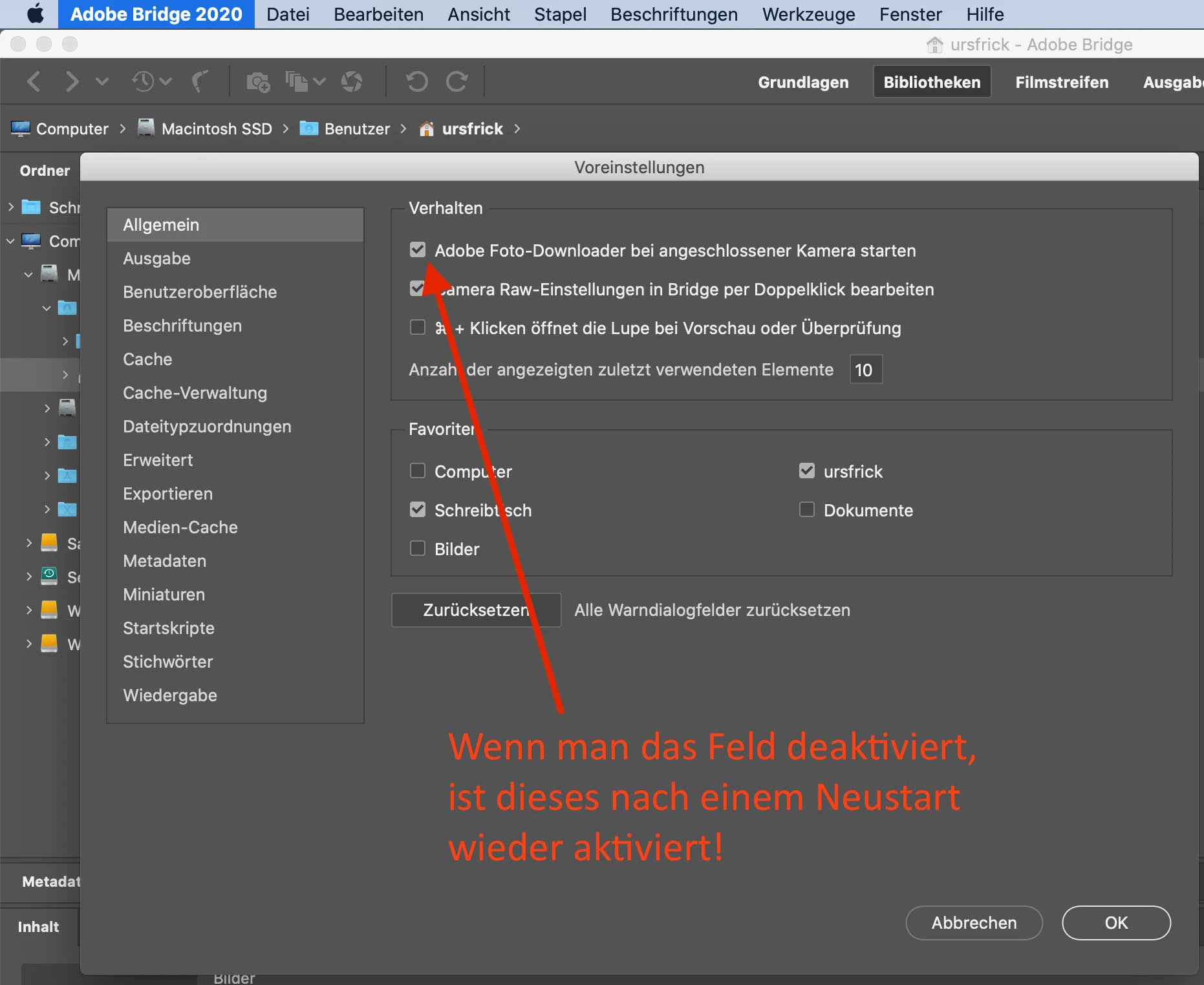Open the Werkzeuge menu
This screenshot has width=1204, height=985.
[x=808, y=14]
